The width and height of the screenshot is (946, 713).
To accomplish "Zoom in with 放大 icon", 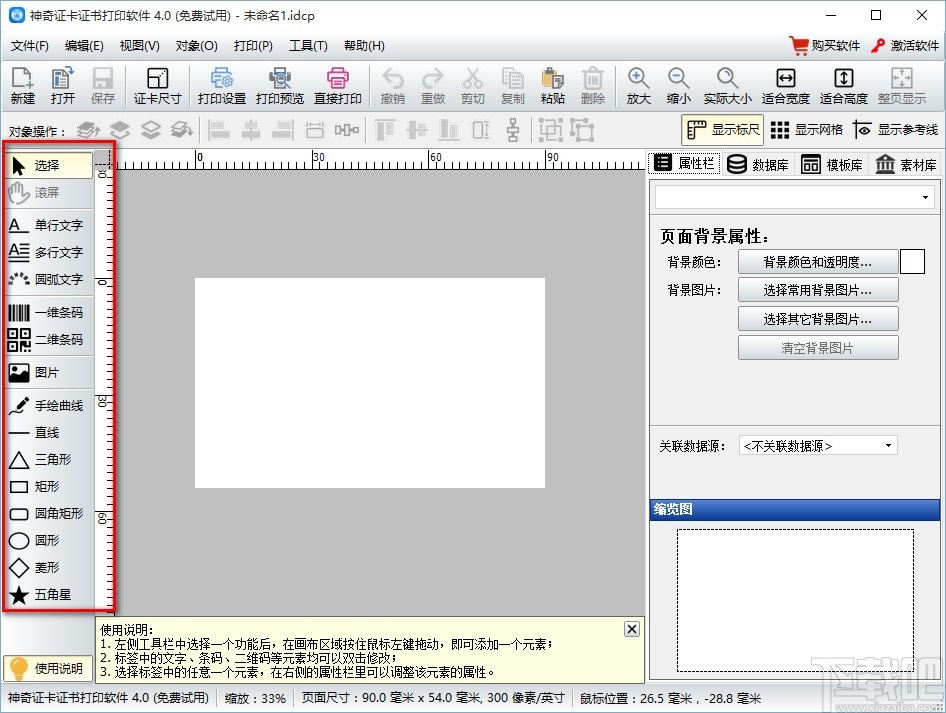I will point(638,86).
